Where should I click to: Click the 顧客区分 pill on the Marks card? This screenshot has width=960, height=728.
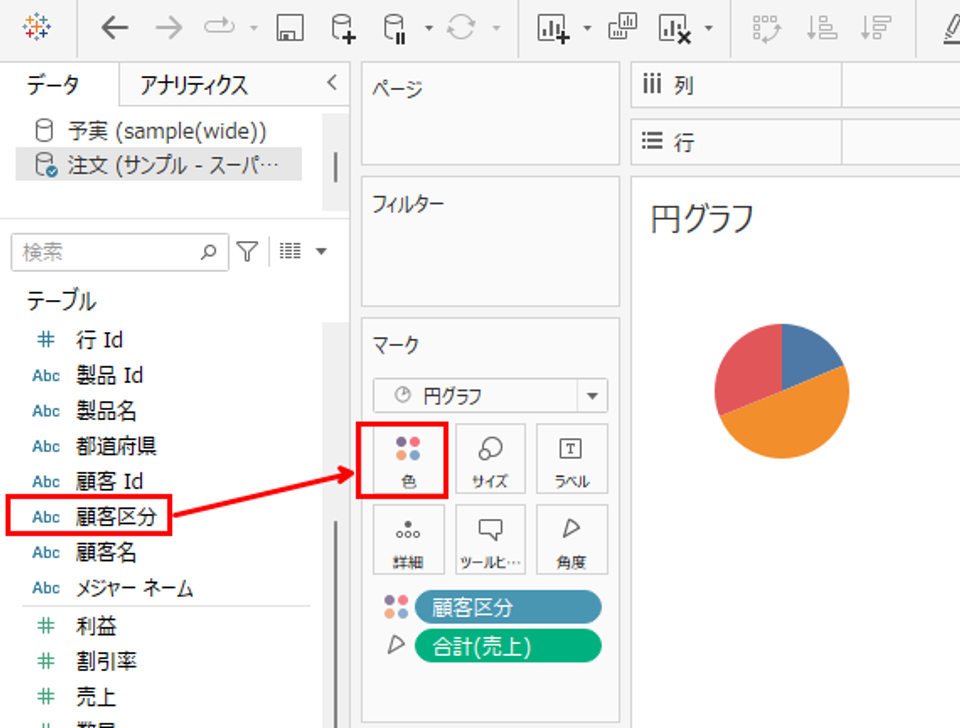pyautogui.click(x=508, y=607)
